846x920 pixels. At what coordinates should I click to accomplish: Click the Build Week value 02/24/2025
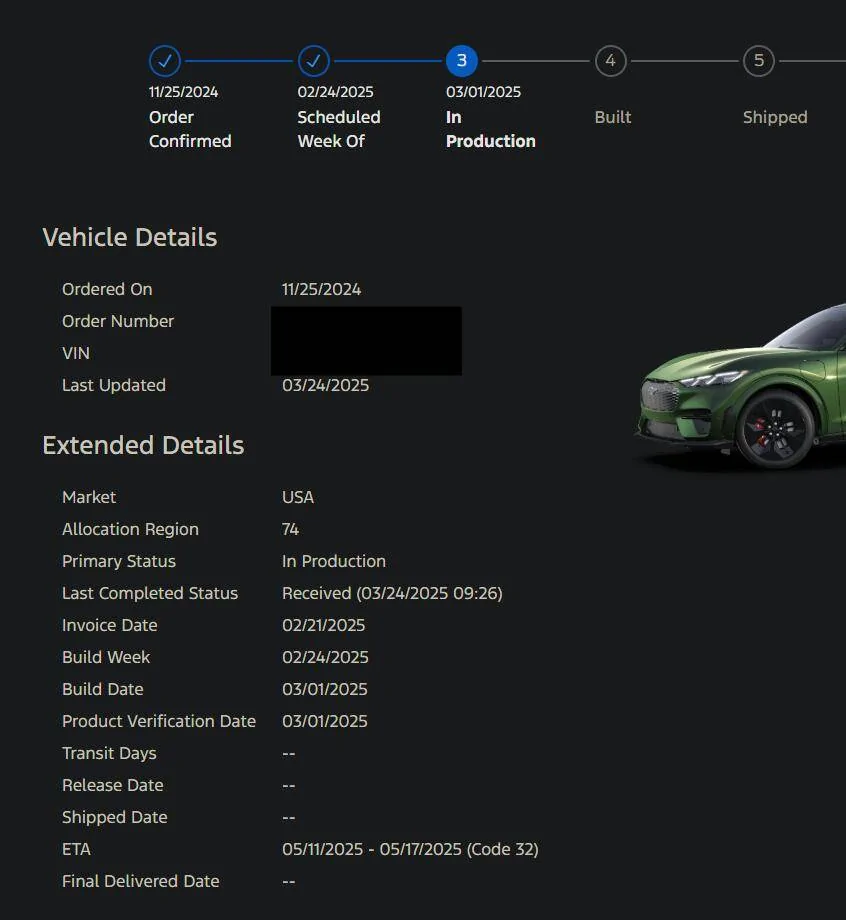pyautogui.click(x=325, y=657)
